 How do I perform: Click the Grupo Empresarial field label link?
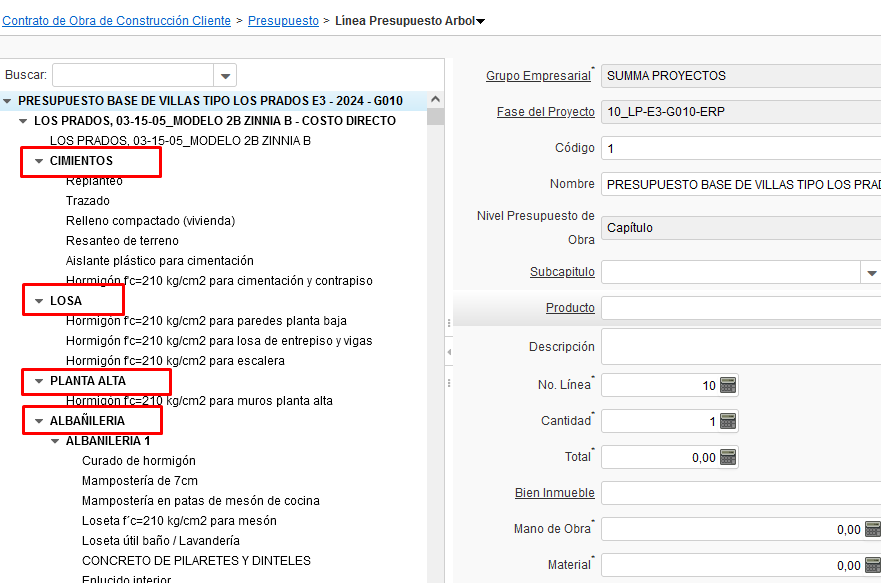[x=537, y=76]
